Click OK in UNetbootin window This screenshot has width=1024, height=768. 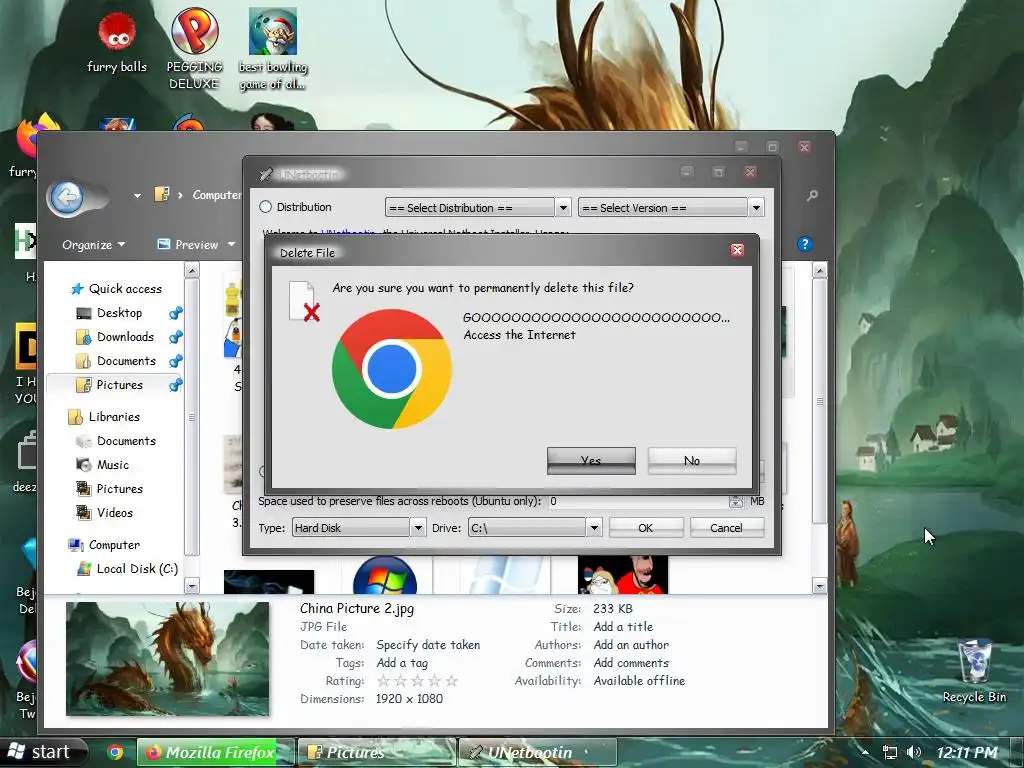[645, 528]
